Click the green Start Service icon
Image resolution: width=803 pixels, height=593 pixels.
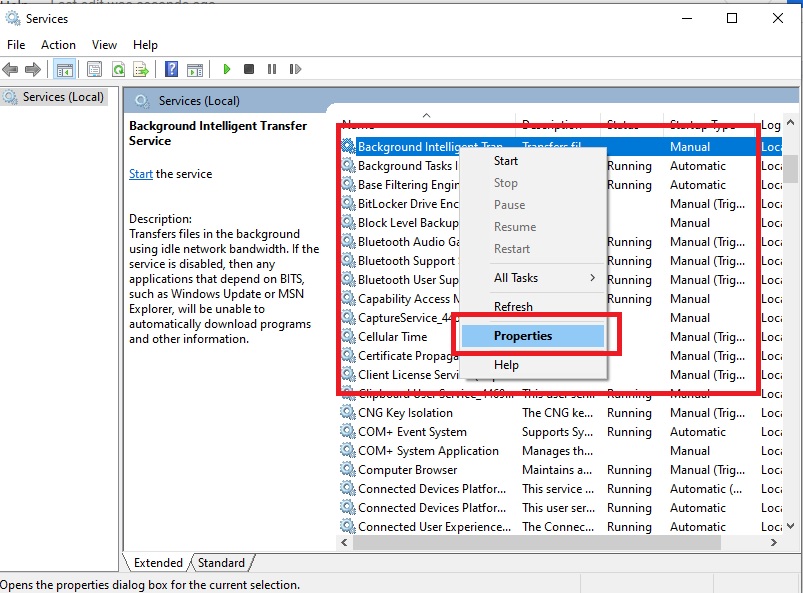227,69
